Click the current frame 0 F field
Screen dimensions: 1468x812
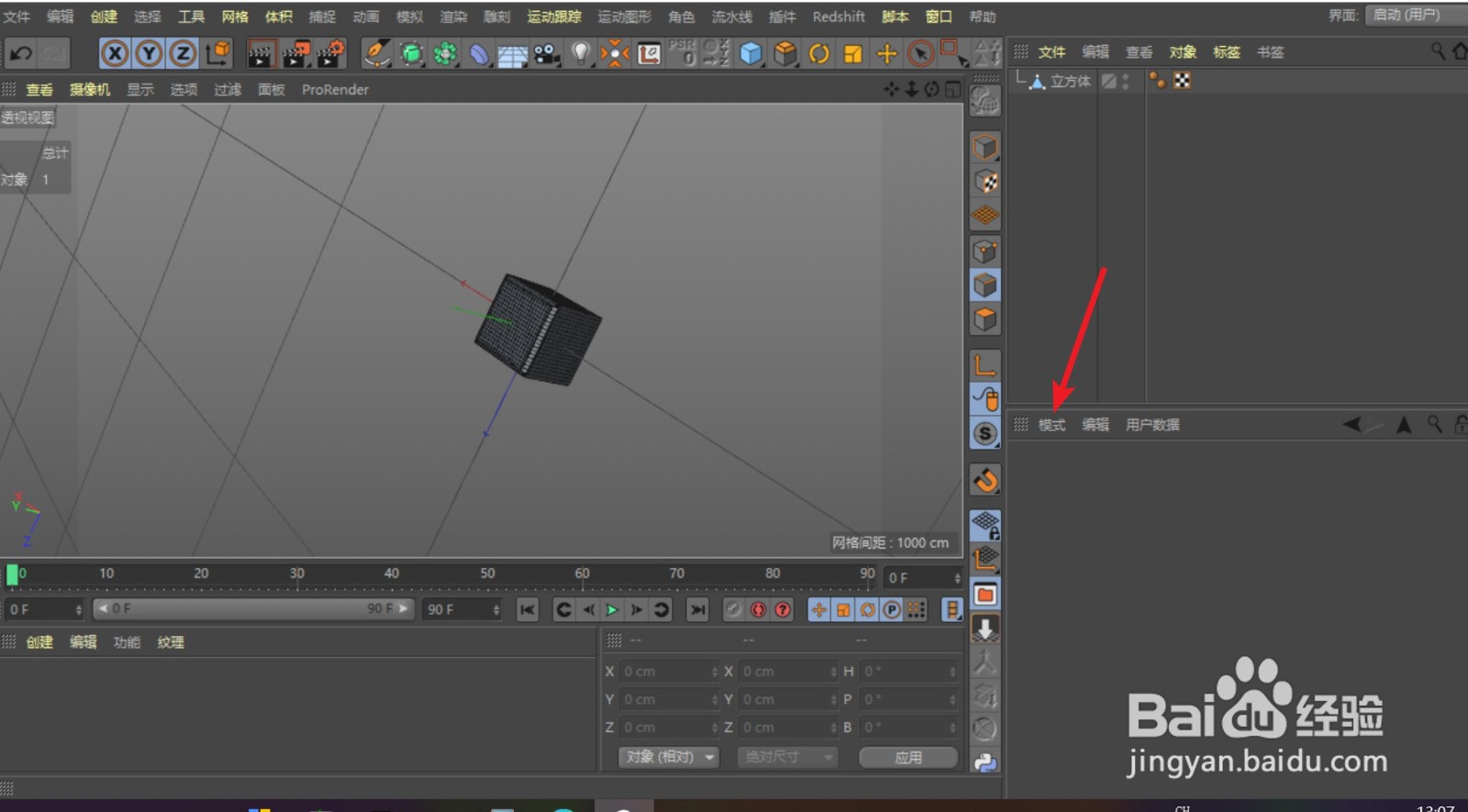click(924, 578)
